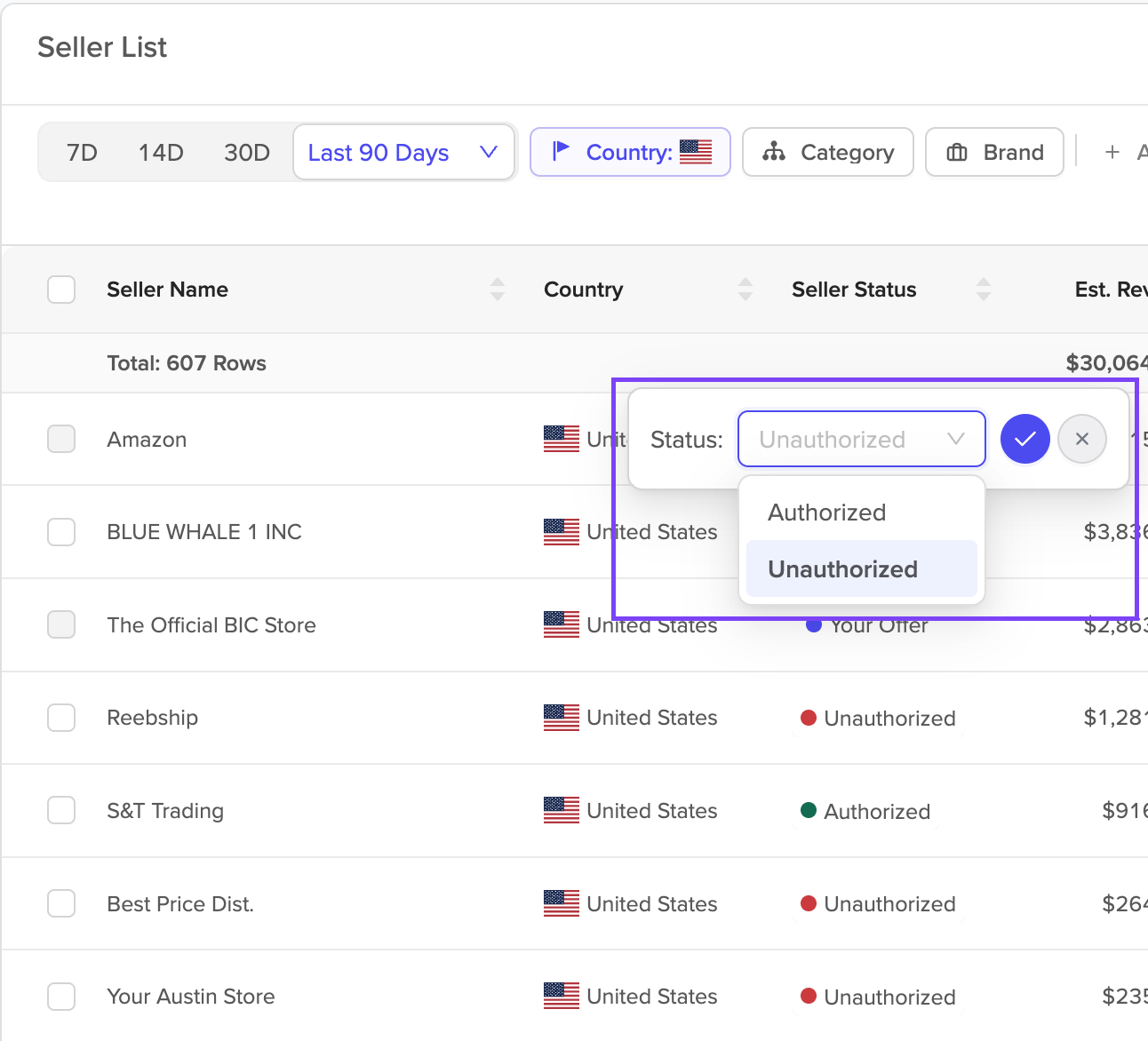Click the Brand briefcase icon
The height and width of the screenshot is (1041, 1148).
pos(957,153)
